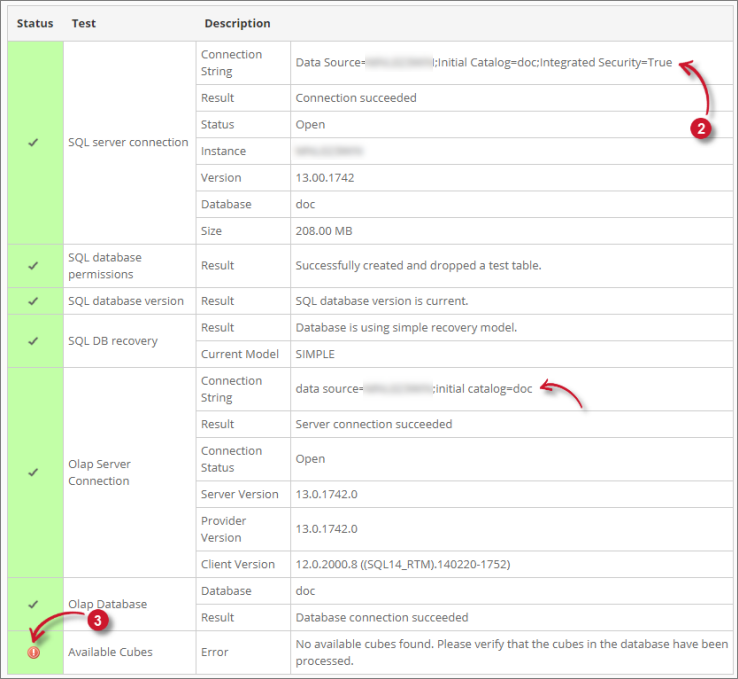Click the 'Connection Status' label
Screen dimensions: 738x679
click(232, 459)
